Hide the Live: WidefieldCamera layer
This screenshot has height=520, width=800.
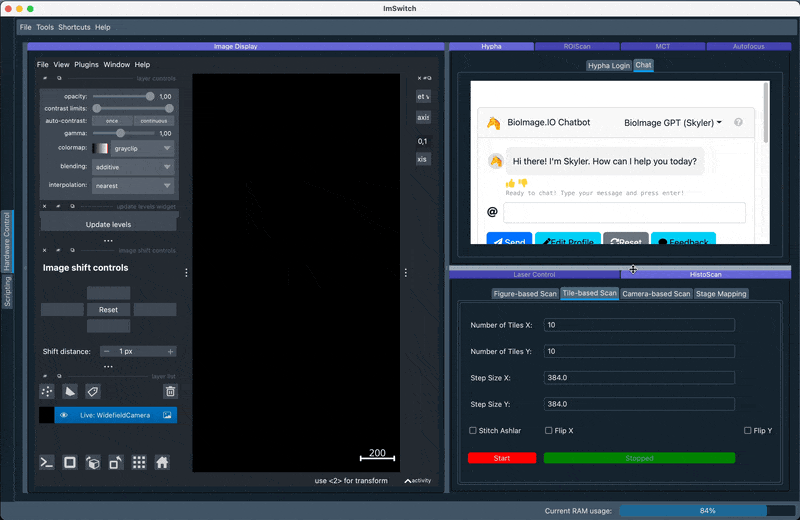pyautogui.click(x=64, y=415)
